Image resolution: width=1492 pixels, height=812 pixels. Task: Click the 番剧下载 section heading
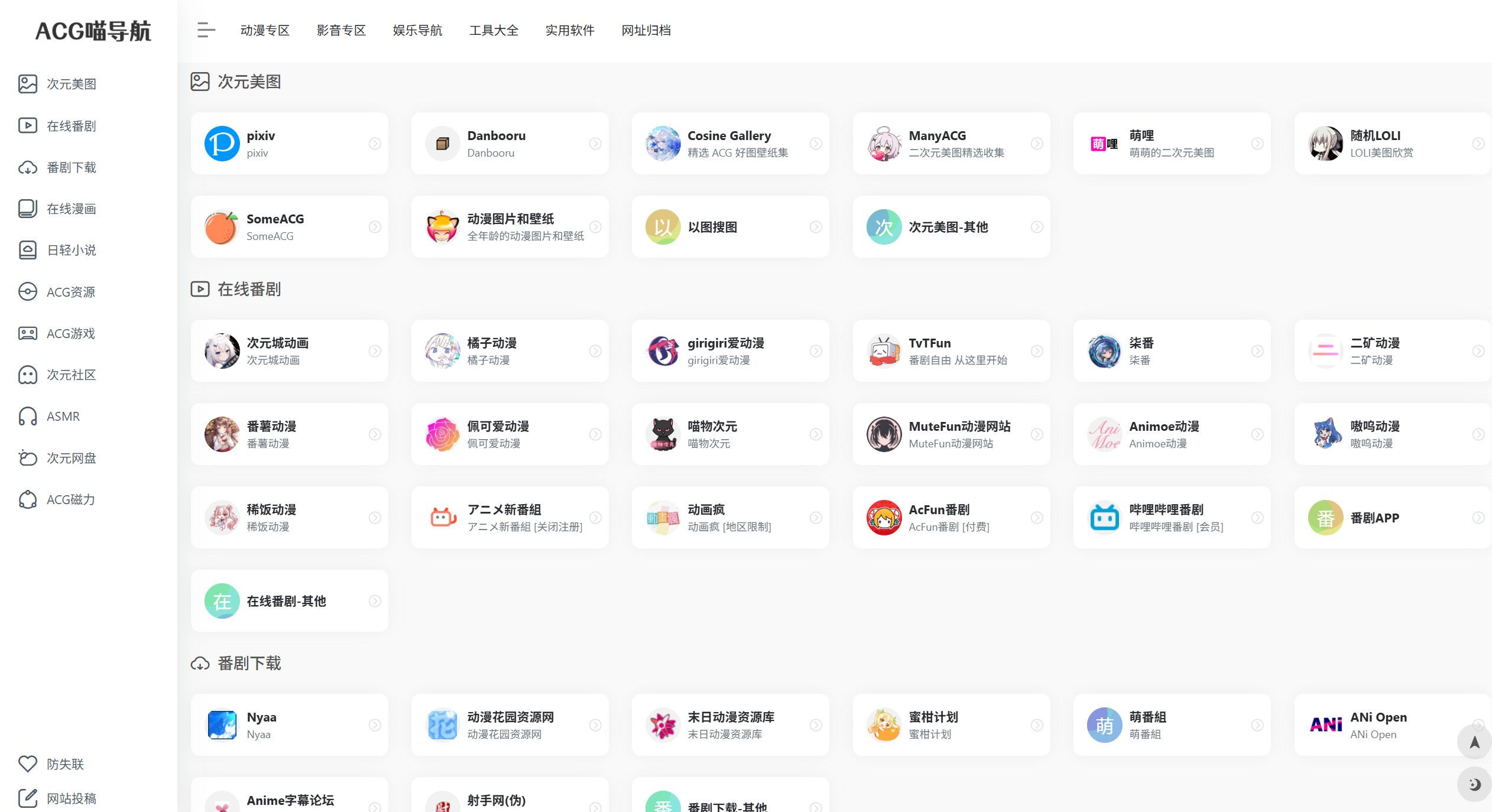[x=249, y=663]
